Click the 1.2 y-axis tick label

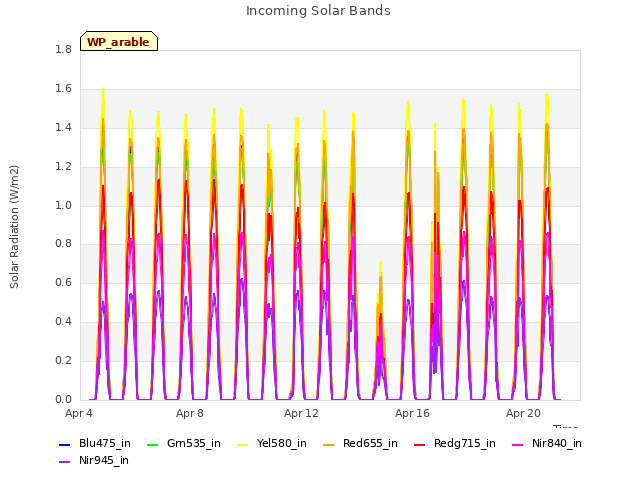[63, 167]
